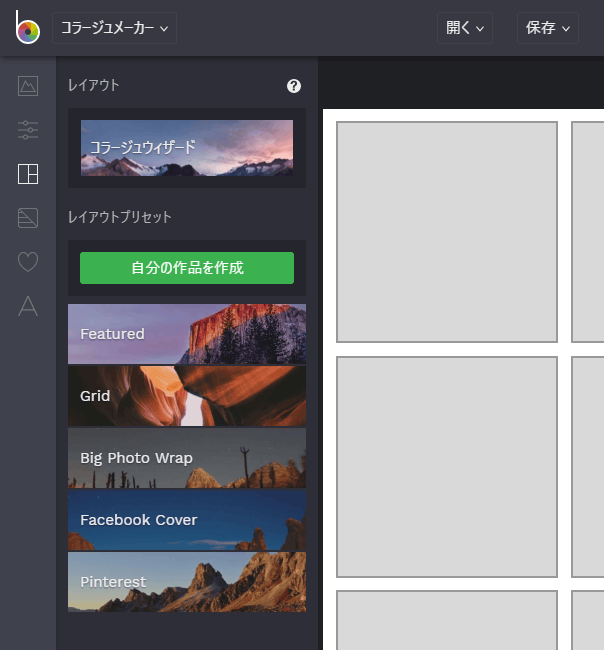Click the 自分の作品を作成 button
The image size is (604, 650).
click(x=187, y=268)
